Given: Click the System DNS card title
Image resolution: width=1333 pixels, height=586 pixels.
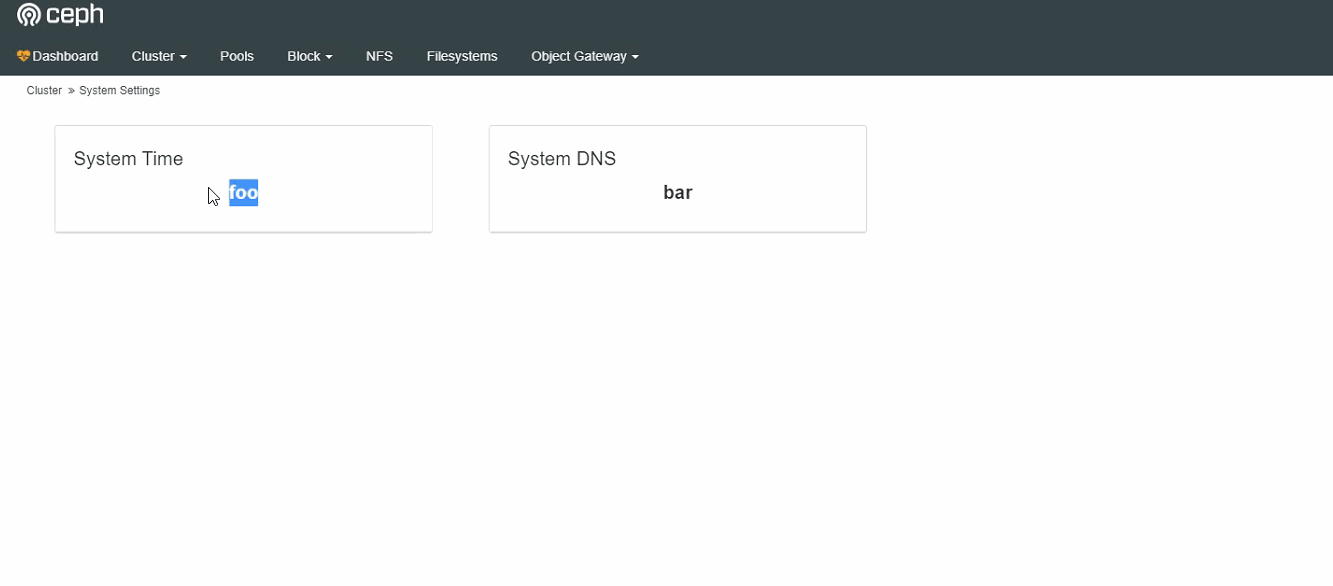Looking at the screenshot, I should pos(561,158).
